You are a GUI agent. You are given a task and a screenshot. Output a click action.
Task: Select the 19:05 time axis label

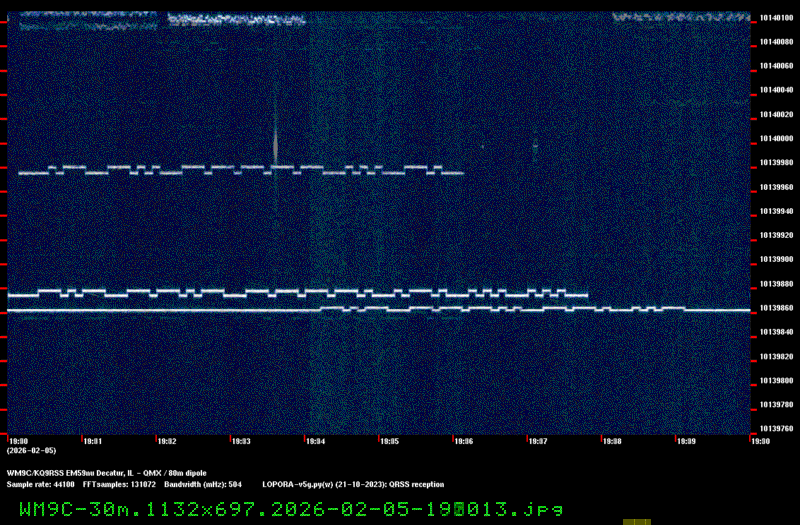pyautogui.click(x=390, y=441)
